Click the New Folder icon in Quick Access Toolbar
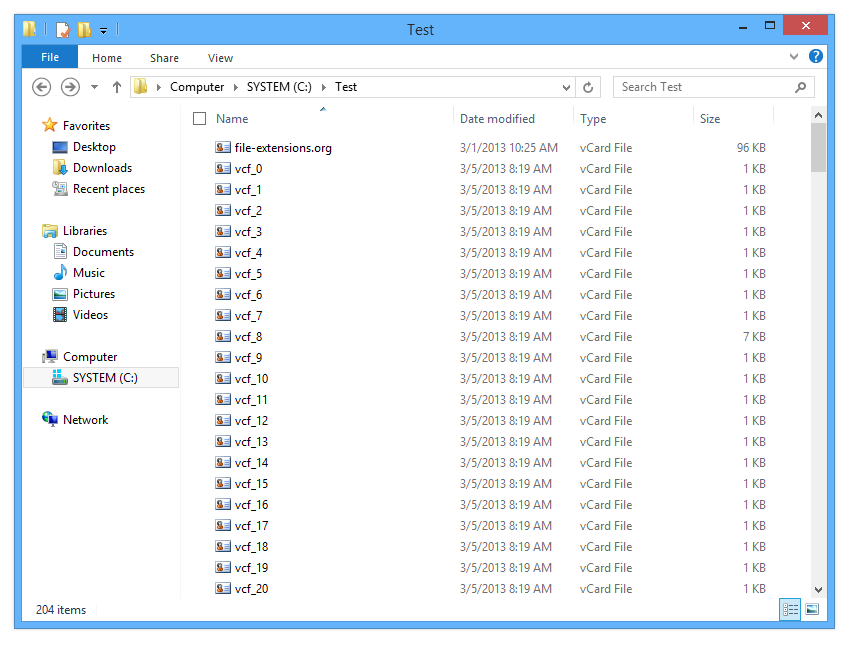The height and width of the screenshot is (647, 853). (x=85, y=29)
